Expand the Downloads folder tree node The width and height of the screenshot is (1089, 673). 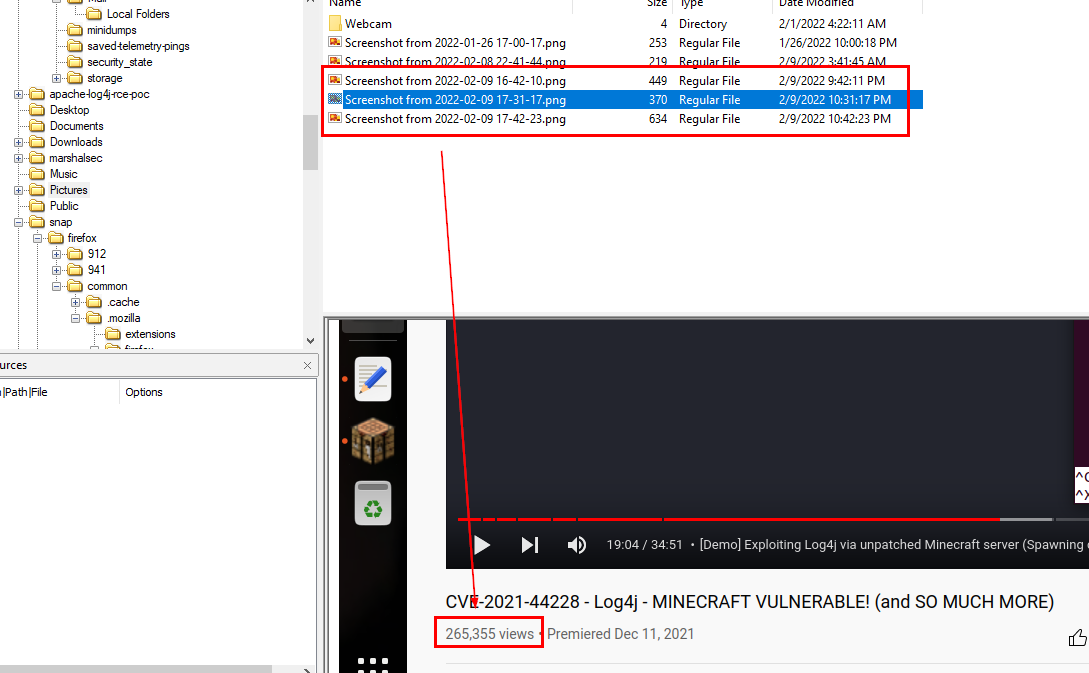coord(19,142)
